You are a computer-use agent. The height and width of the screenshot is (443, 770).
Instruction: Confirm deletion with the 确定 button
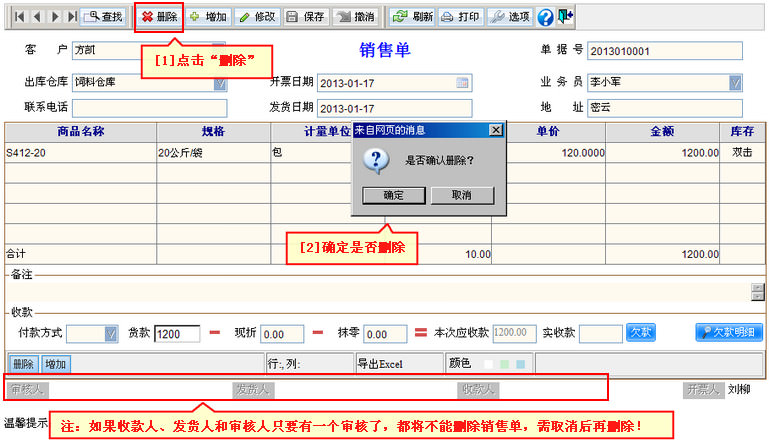(393, 195)
